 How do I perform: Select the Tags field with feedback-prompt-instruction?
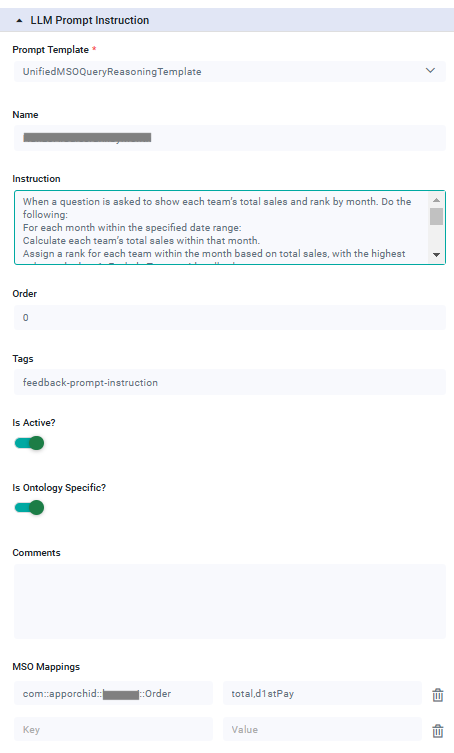click(x=230, y=382)
